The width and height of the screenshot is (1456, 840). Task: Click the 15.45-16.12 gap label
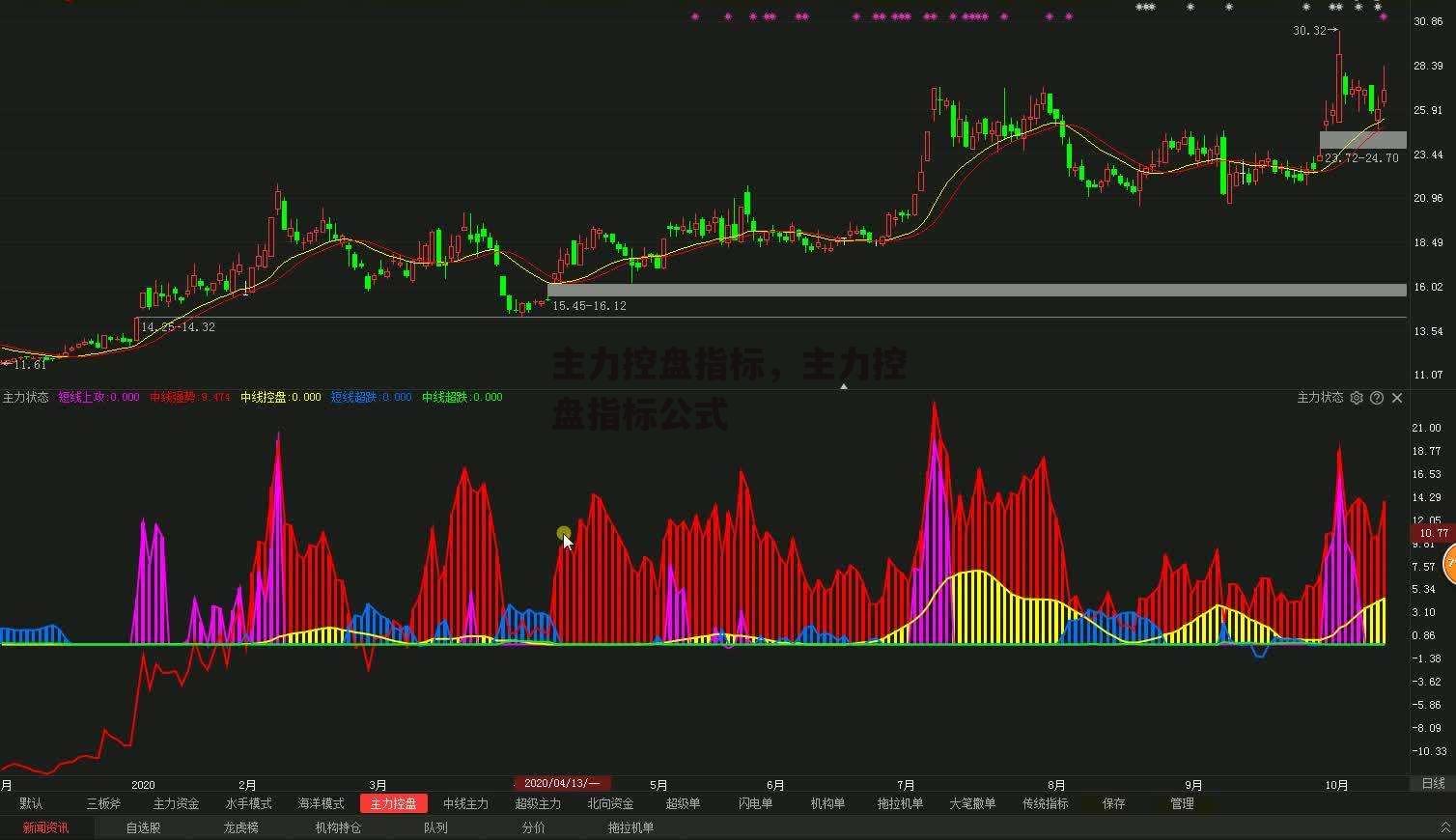pos(589,306)
